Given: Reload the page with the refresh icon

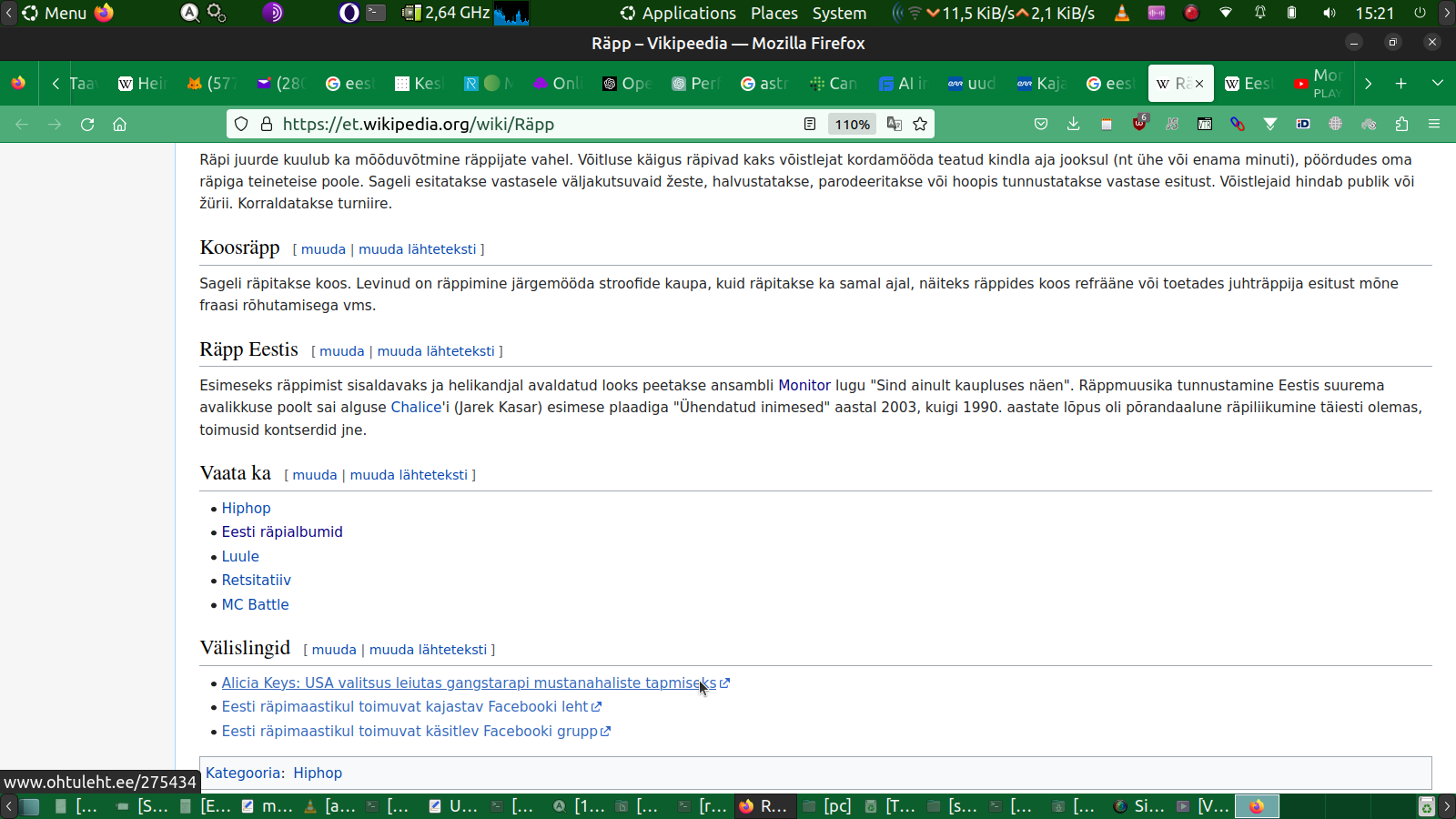Looking at the screenshot, I should [87, 125].
